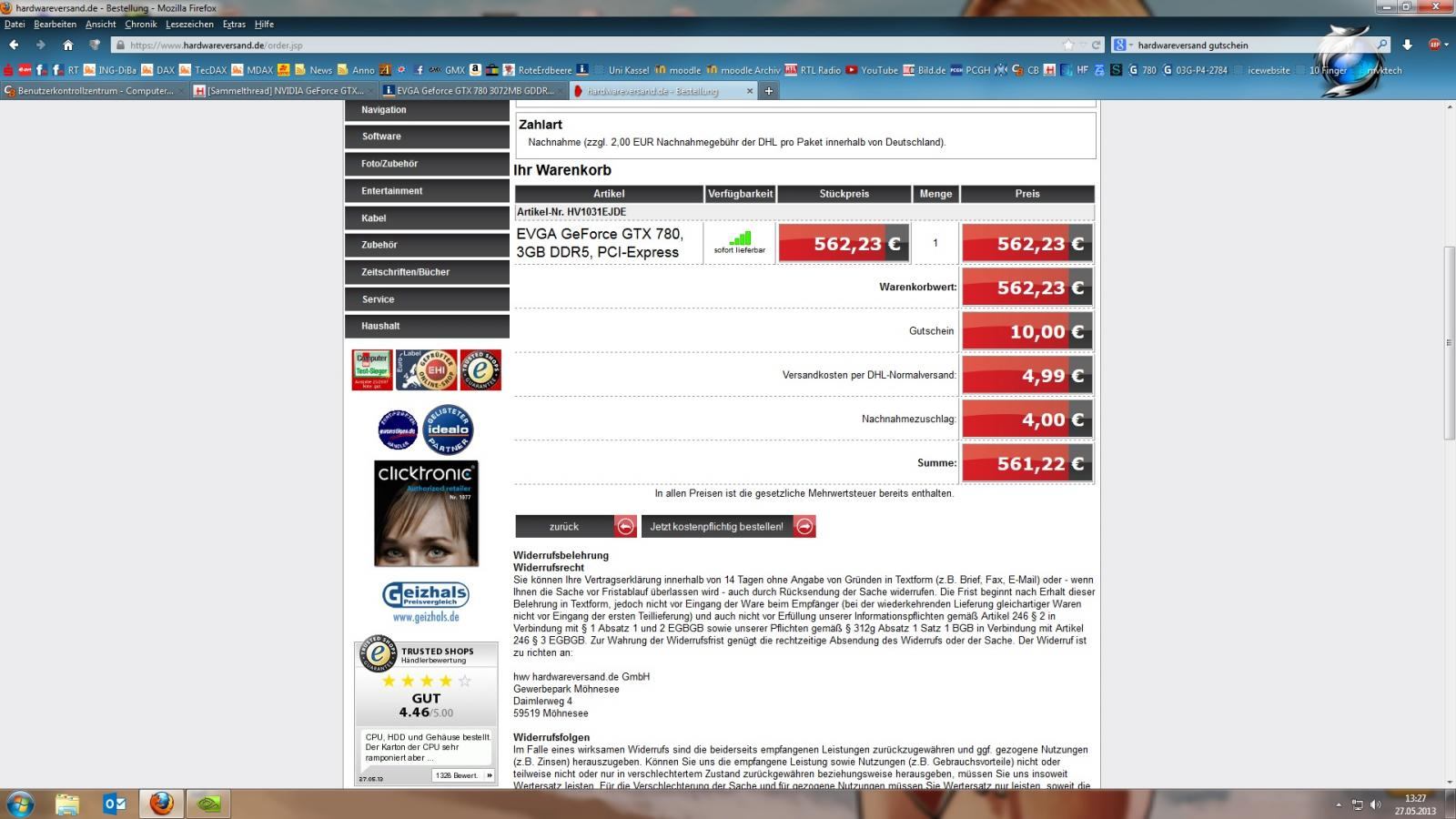Click the Firefox taskbar icon
1456x819 pixels.
[161, 804]
